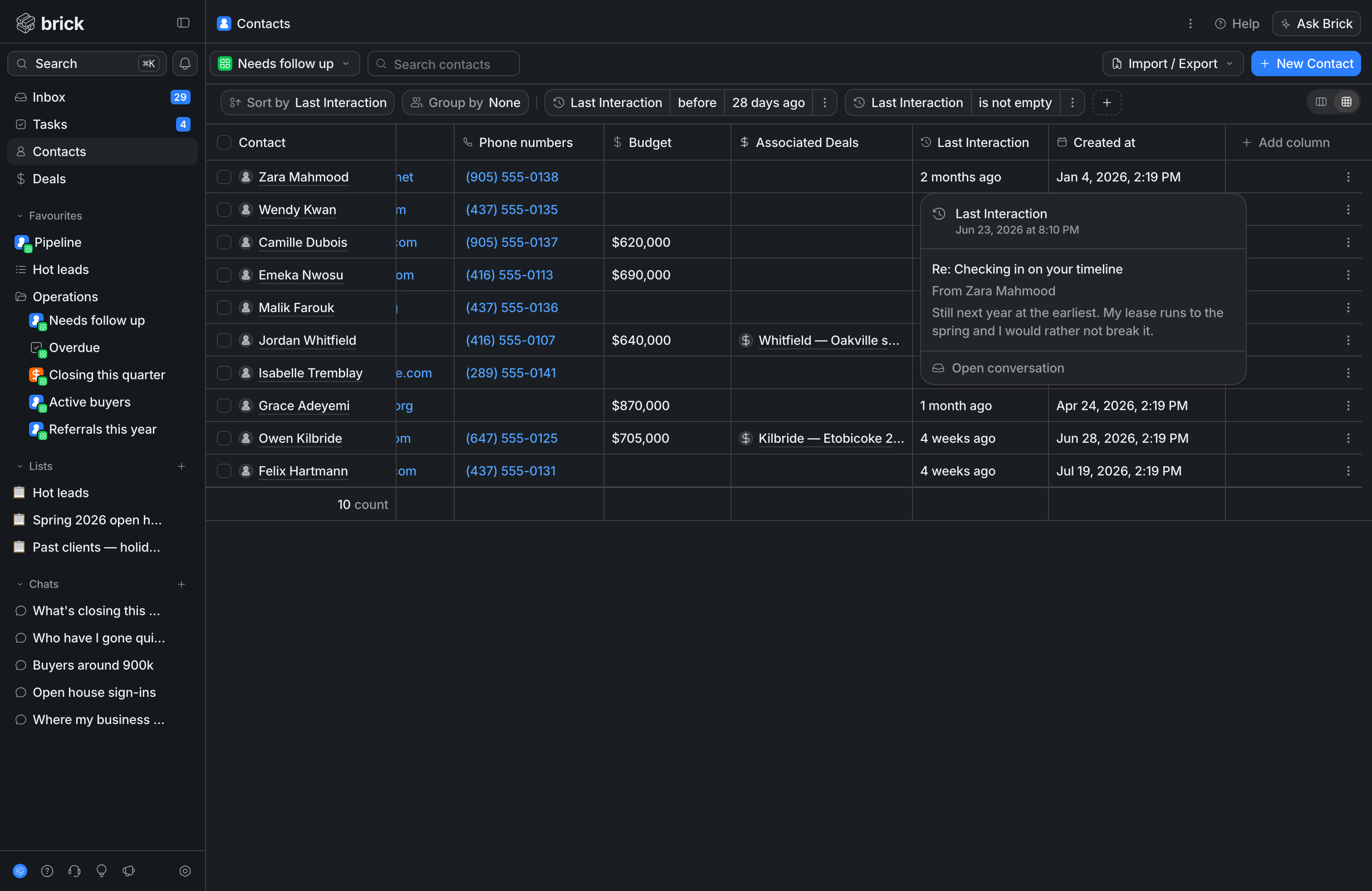The width and height of the screenshot is (1372, 891).
Task: Select all contacts header checkbox
Action: click(x=224, y=142)
